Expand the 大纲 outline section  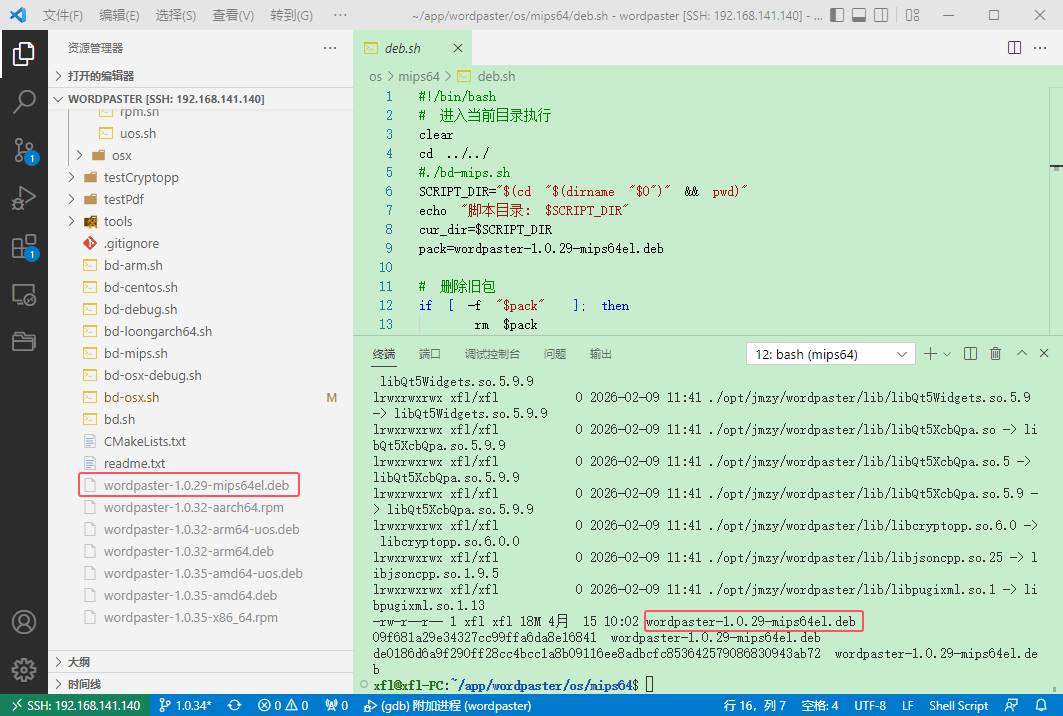pos(79,662)
